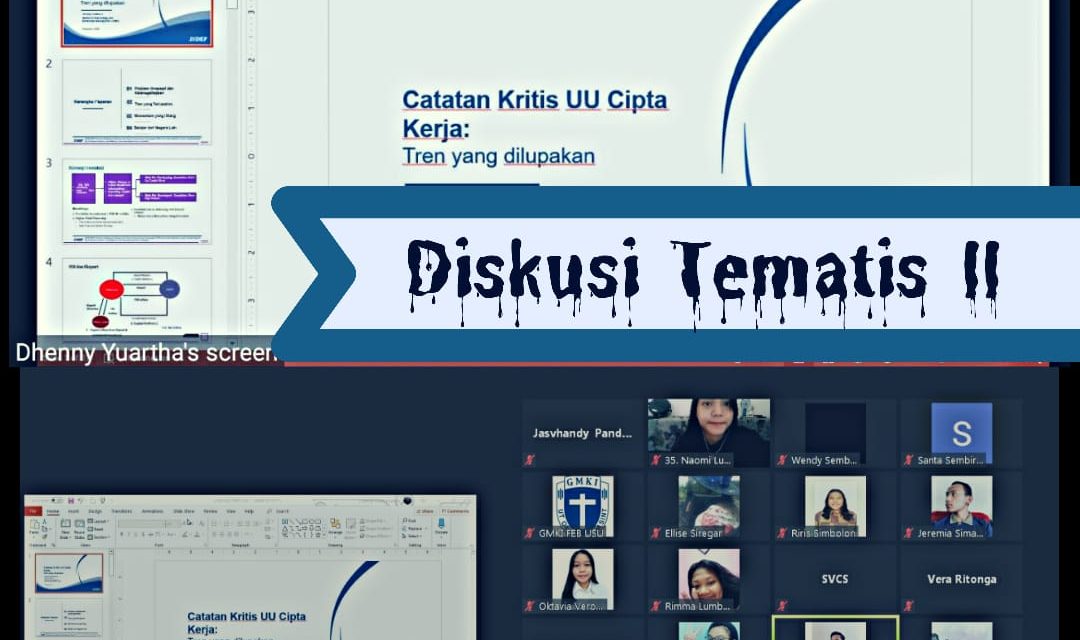Open the View ribbon tab

pyautogui.click(x=231, y=511)
